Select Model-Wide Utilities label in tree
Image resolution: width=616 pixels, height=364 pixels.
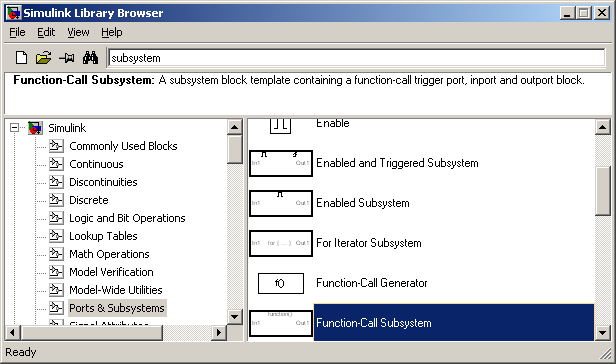pos(116,290)
